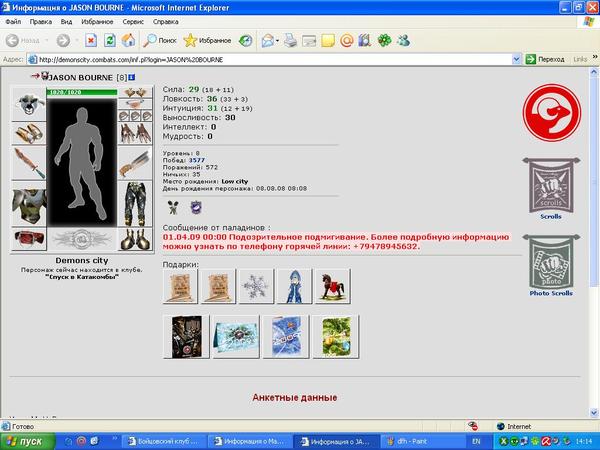Viewport: 600px width, 450px height.
Task: Expand the Links toolbar chevron
Action: [595, 57]
